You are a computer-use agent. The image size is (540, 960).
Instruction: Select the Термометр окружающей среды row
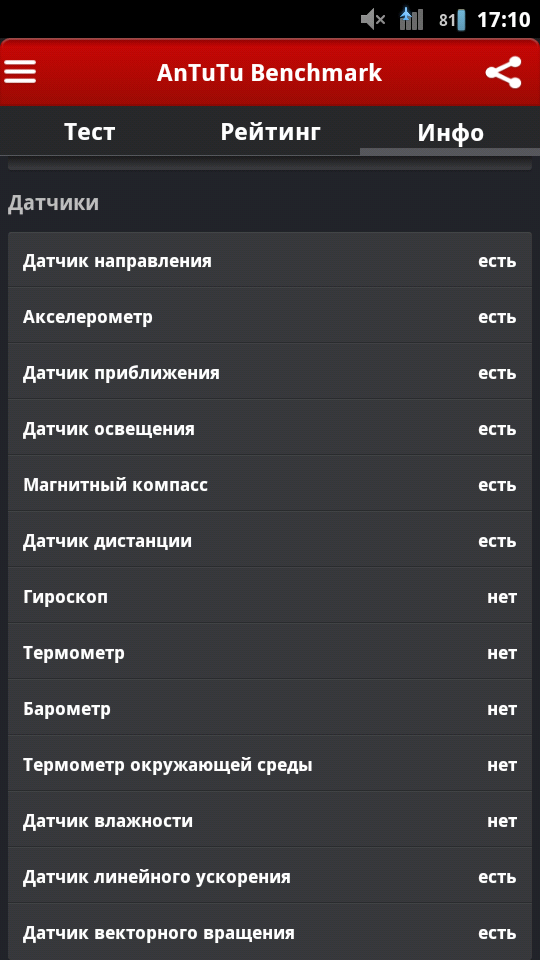click(270, 765)
